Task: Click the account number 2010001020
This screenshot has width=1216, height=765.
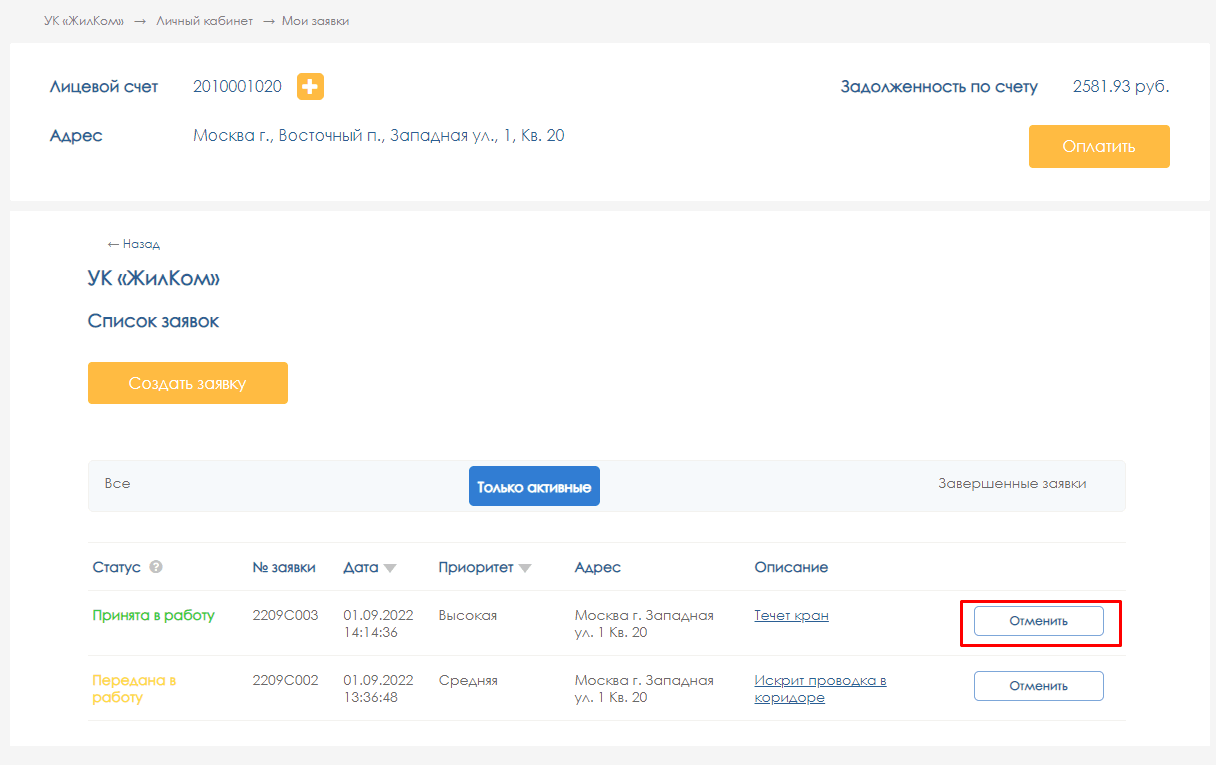Action: coord(237,87)
